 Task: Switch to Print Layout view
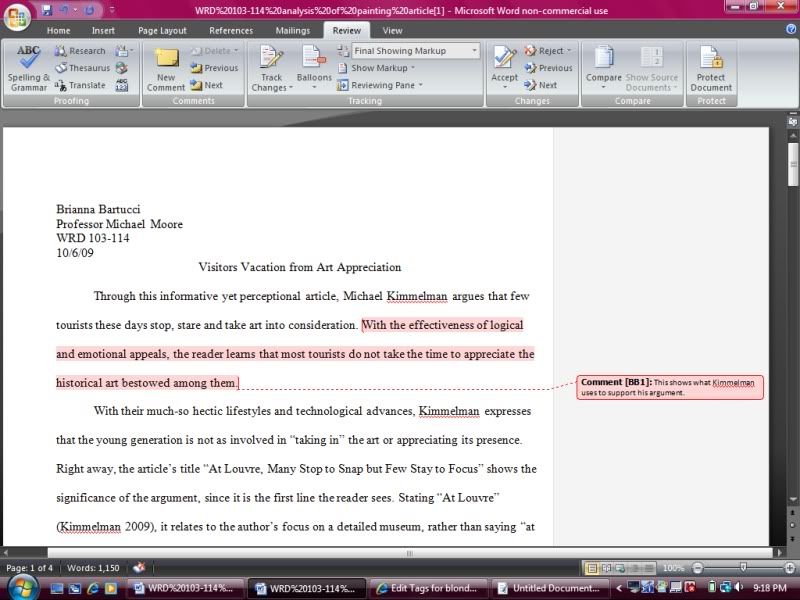(592, 568)
